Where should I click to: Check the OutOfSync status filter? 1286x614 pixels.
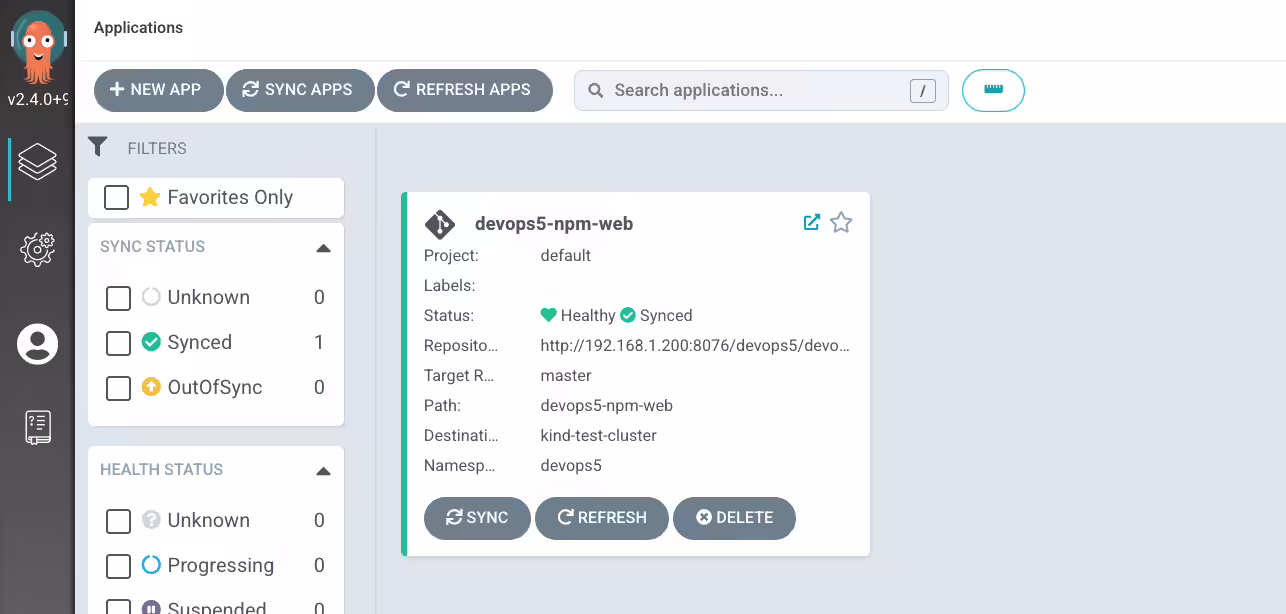pyautogui.click(x=118, y=388)
